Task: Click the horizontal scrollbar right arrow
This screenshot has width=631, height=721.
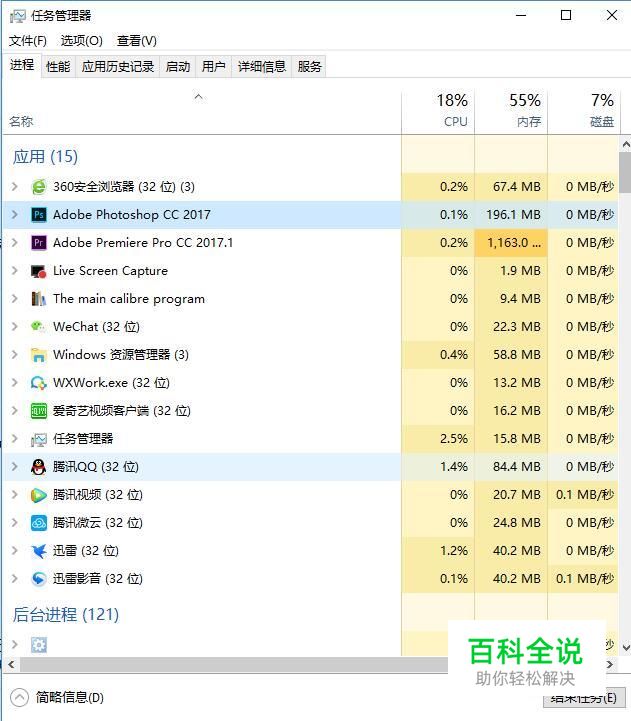Action: pyautogui.click(x=610, y=664)
